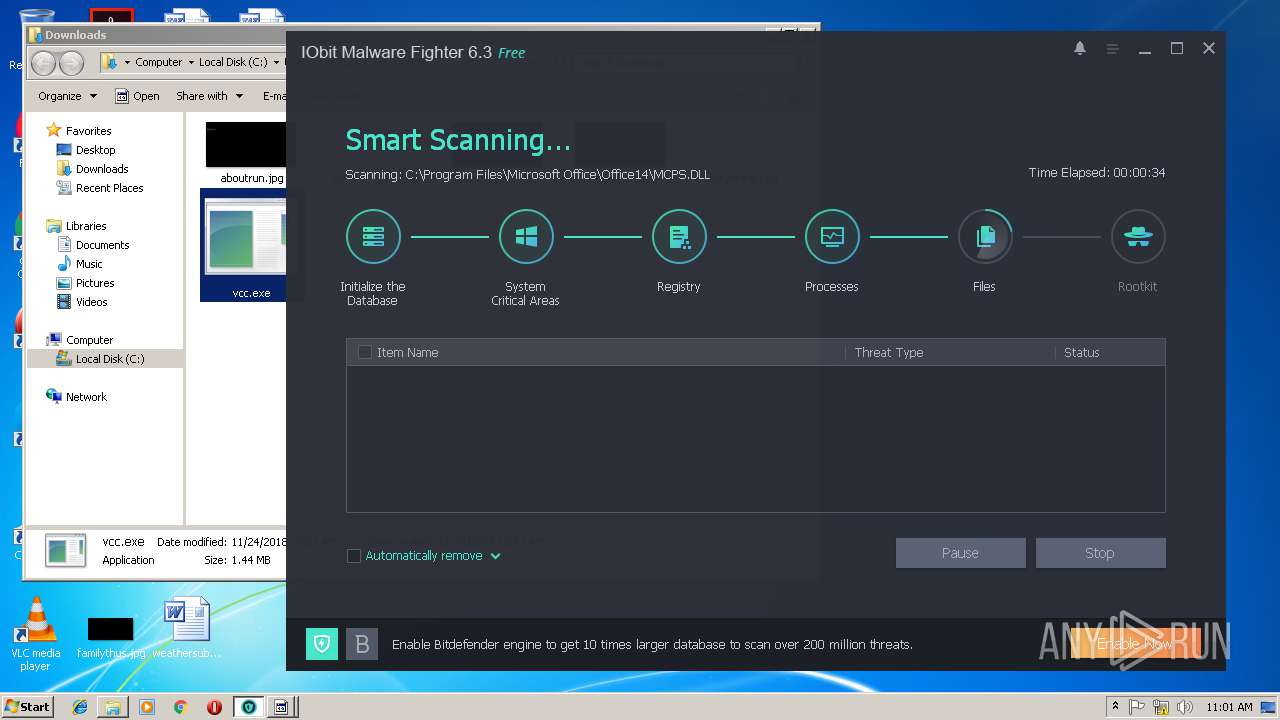This screenshot has height=720, width=1280.
Task: Click the network tray icon
Action: click(x=1162, y=707)
